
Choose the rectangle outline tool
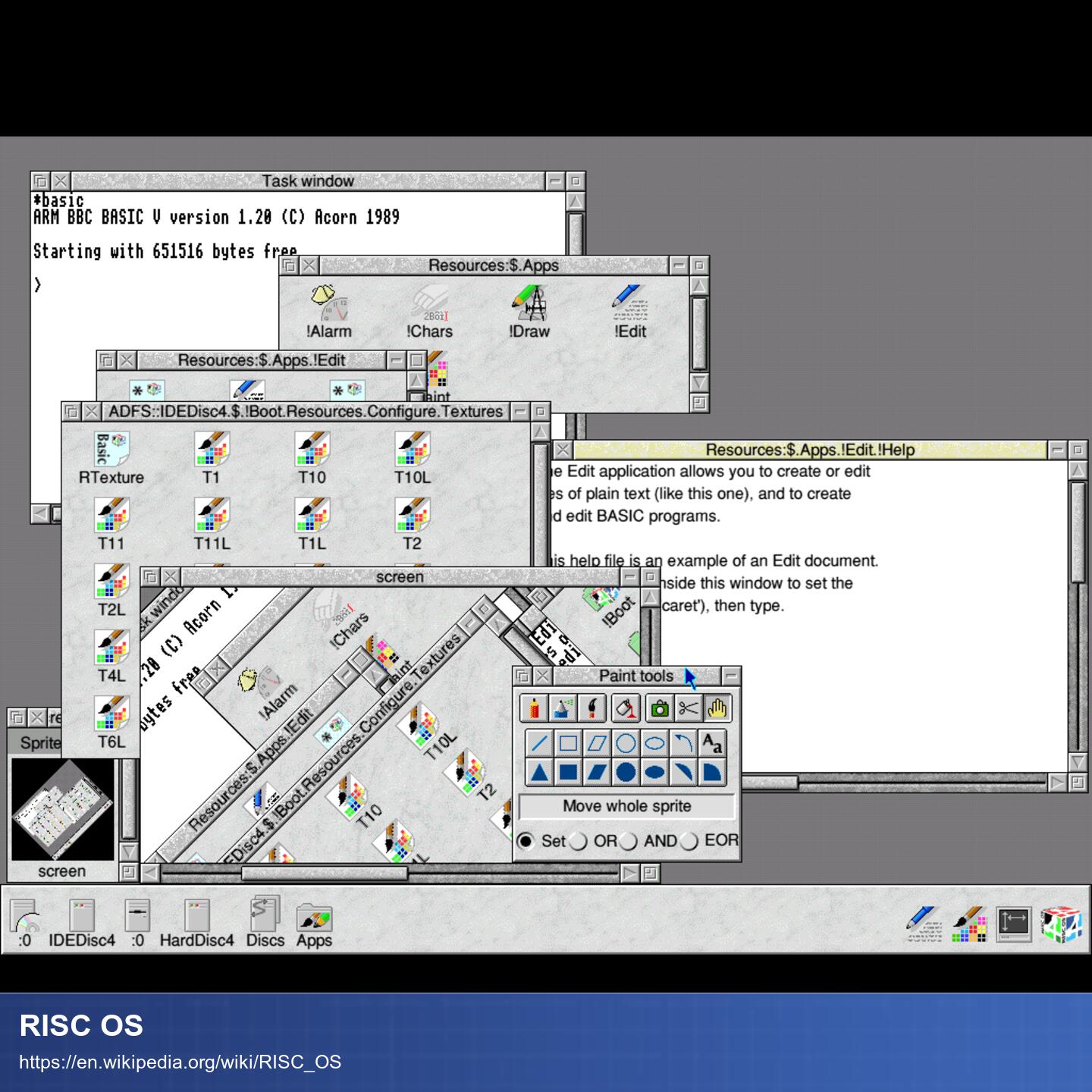(x=568, y=743)
